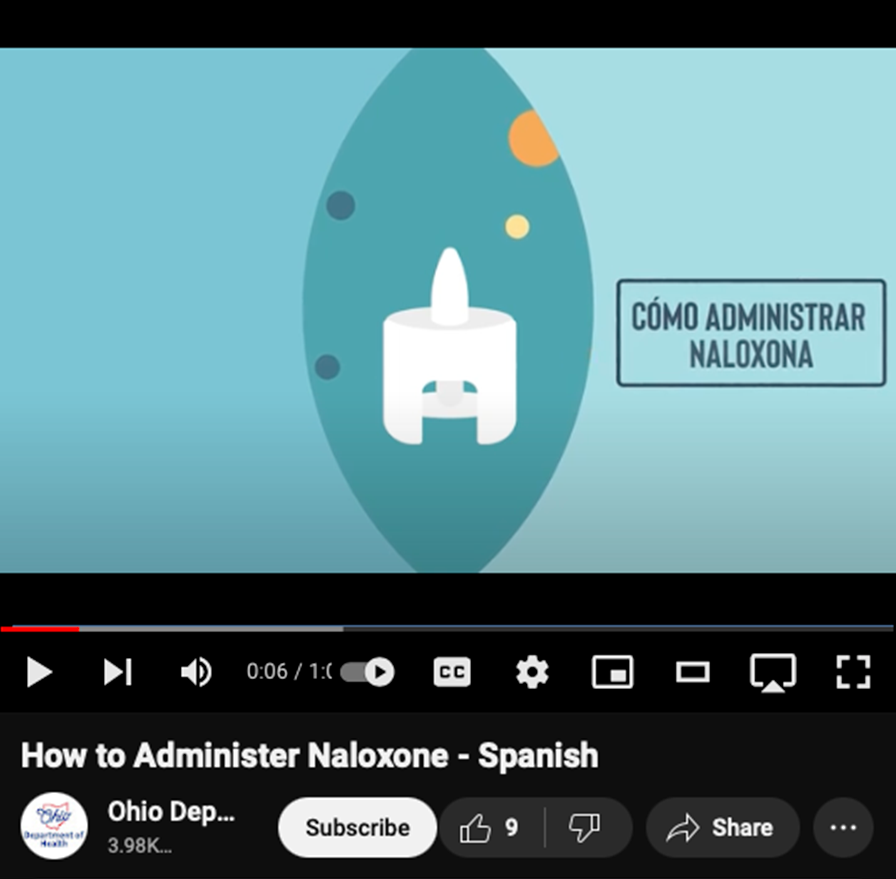Open the miniplayer
This screenshot has width=896, height=879.
click(x=612, y=672)
